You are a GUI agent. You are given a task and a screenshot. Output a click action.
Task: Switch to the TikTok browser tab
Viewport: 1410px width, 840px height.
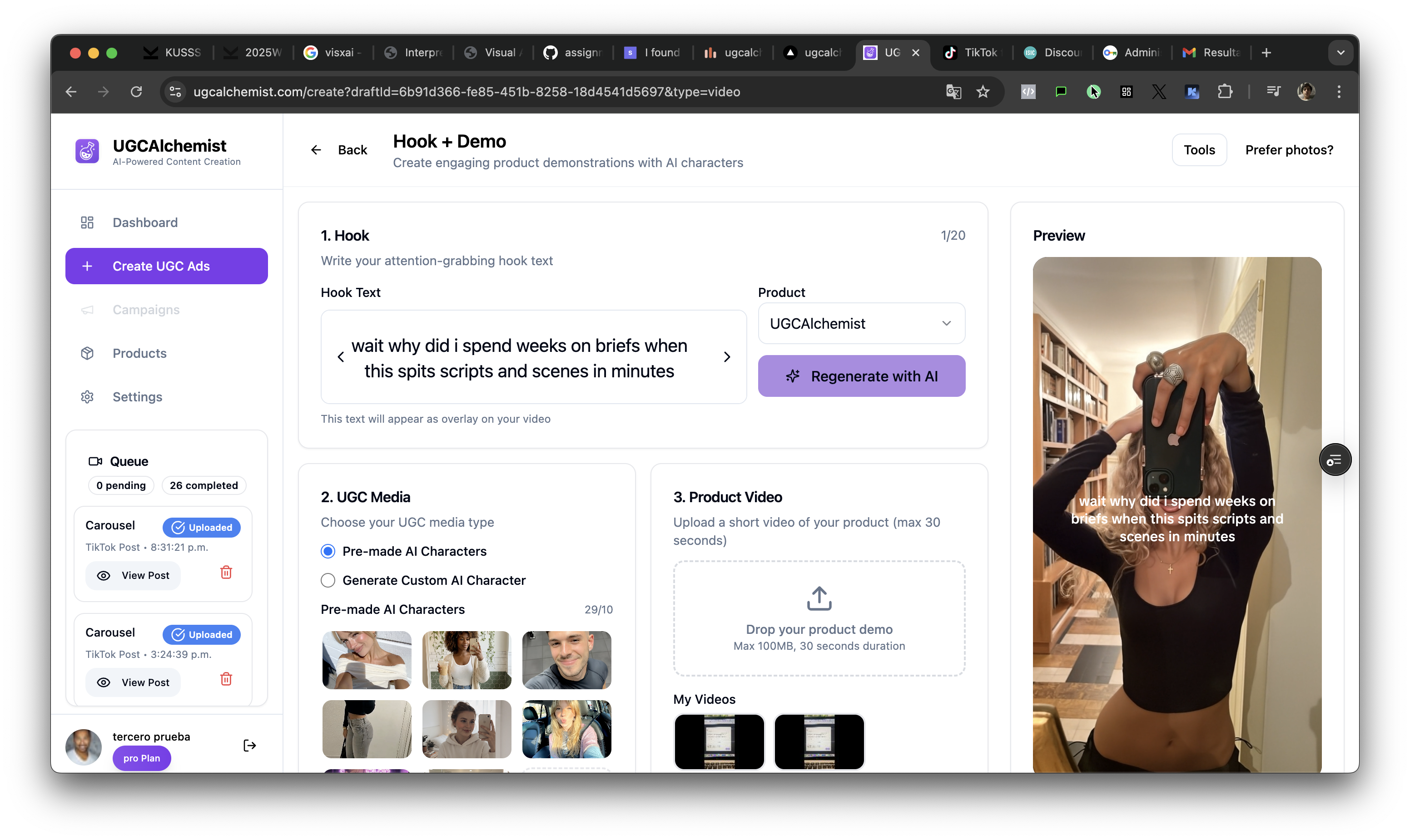pos(972,53)
